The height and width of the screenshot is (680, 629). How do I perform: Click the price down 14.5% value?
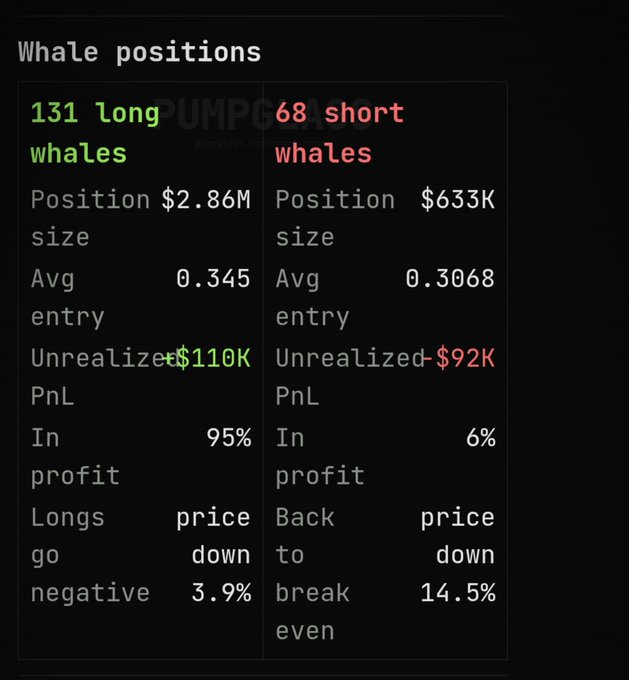point(458,555)
